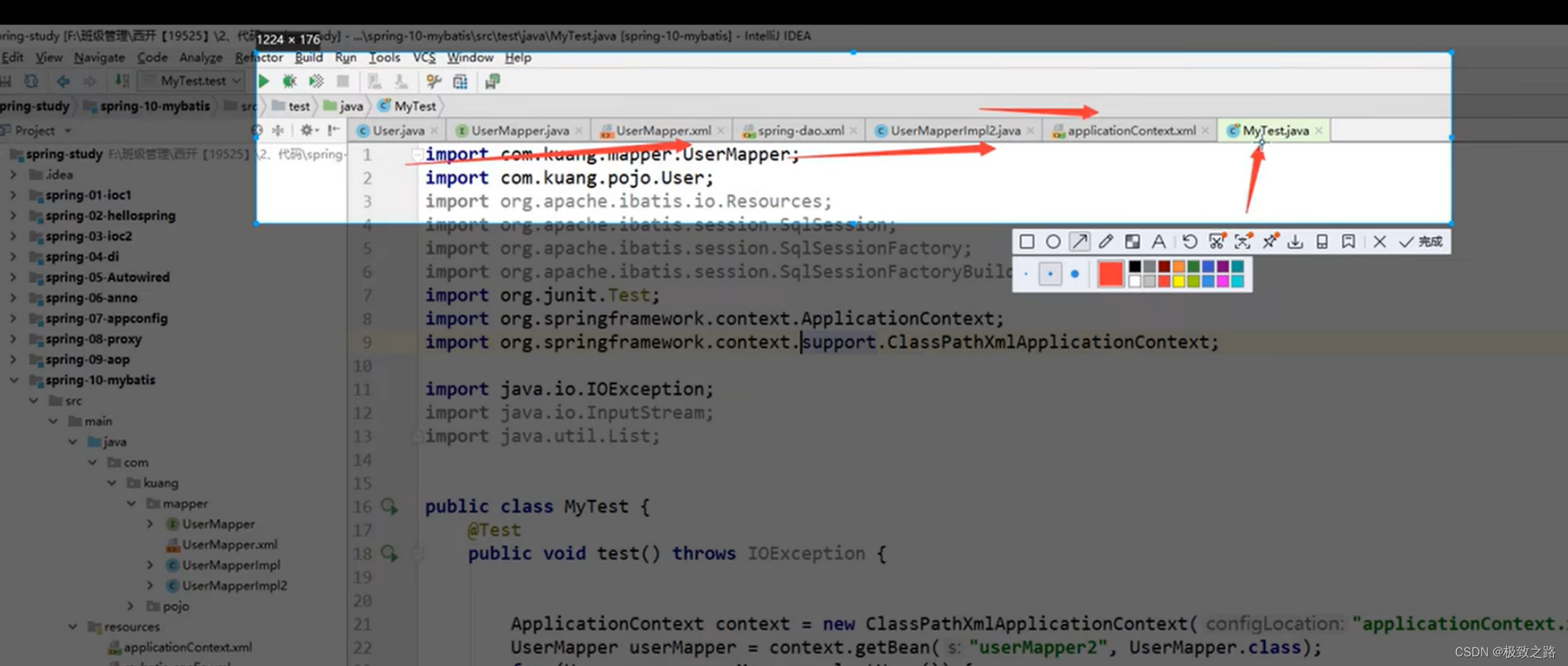Pick the yellow color swatch
Image resolution: width=1568 pixels, height=666 pixels.
tap(1178, 281)
